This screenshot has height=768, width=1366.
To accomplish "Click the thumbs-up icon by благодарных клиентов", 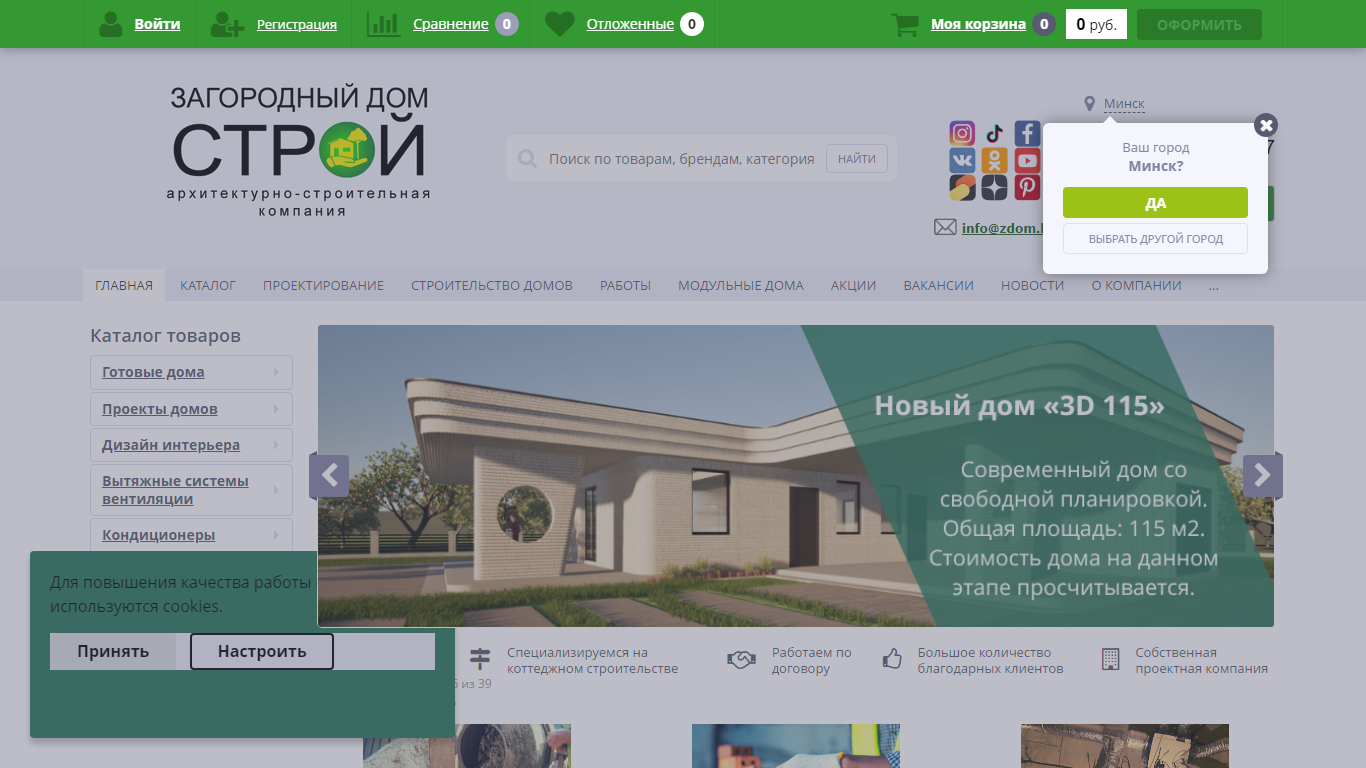I will [892, 659].
